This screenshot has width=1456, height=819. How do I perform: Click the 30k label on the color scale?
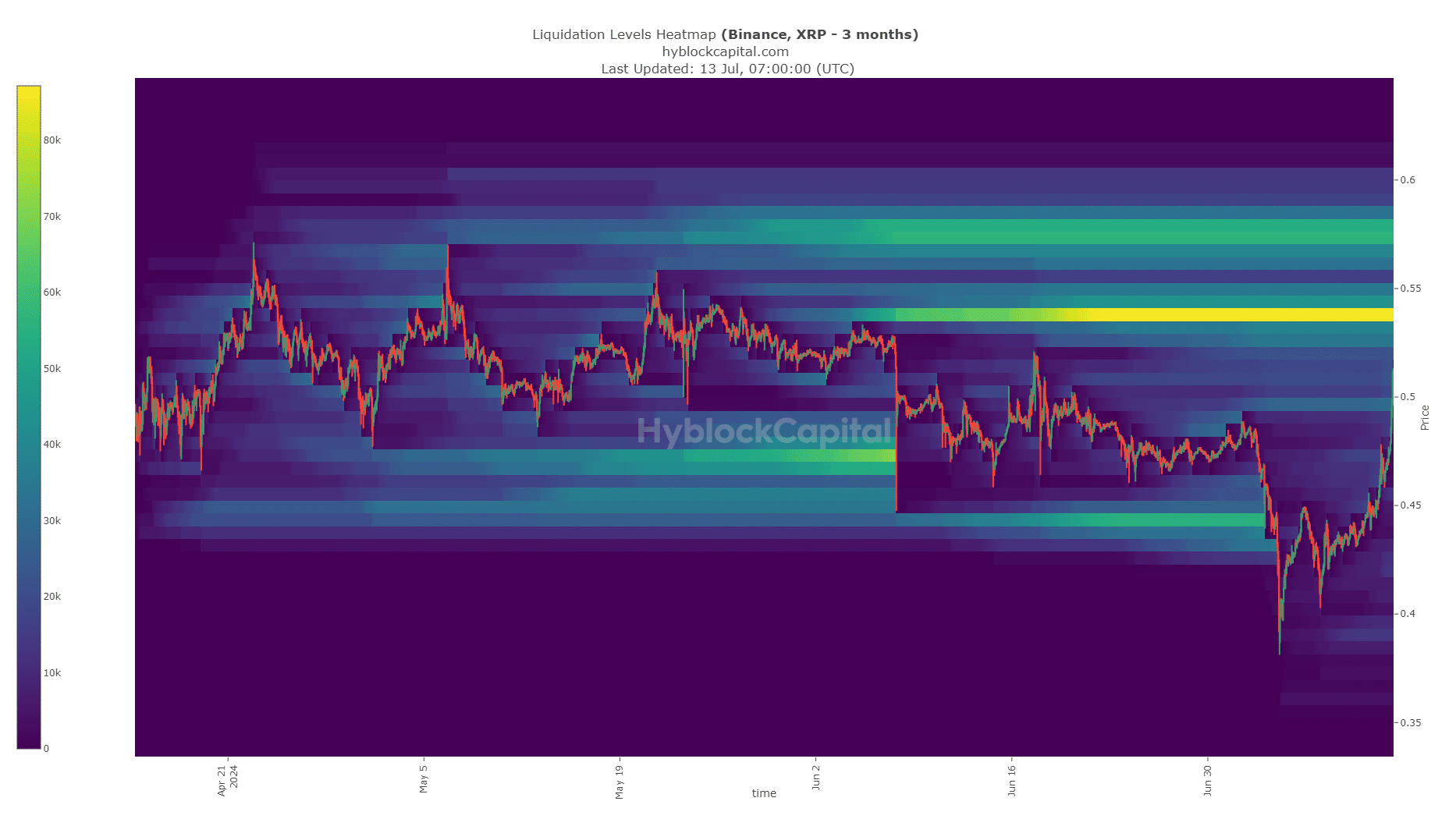tap(52, 521)
